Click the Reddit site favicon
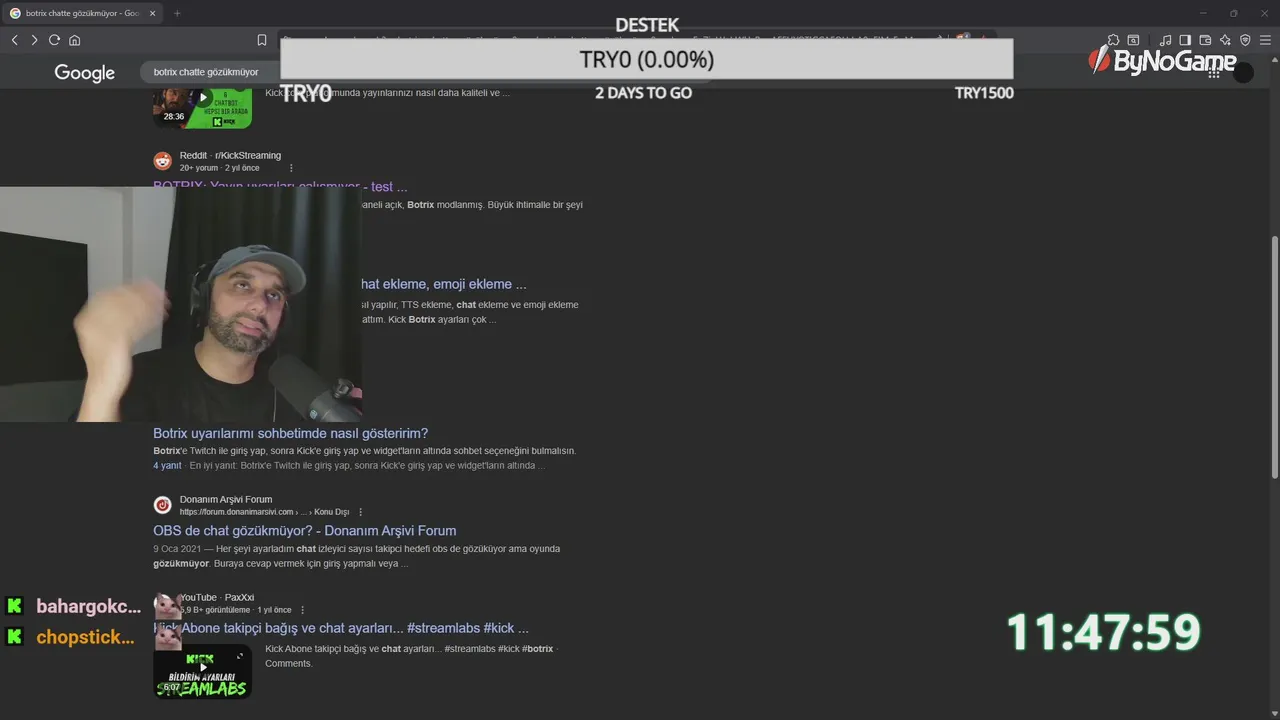Viewport: 1280px width, 720px height. pos(163,161)
